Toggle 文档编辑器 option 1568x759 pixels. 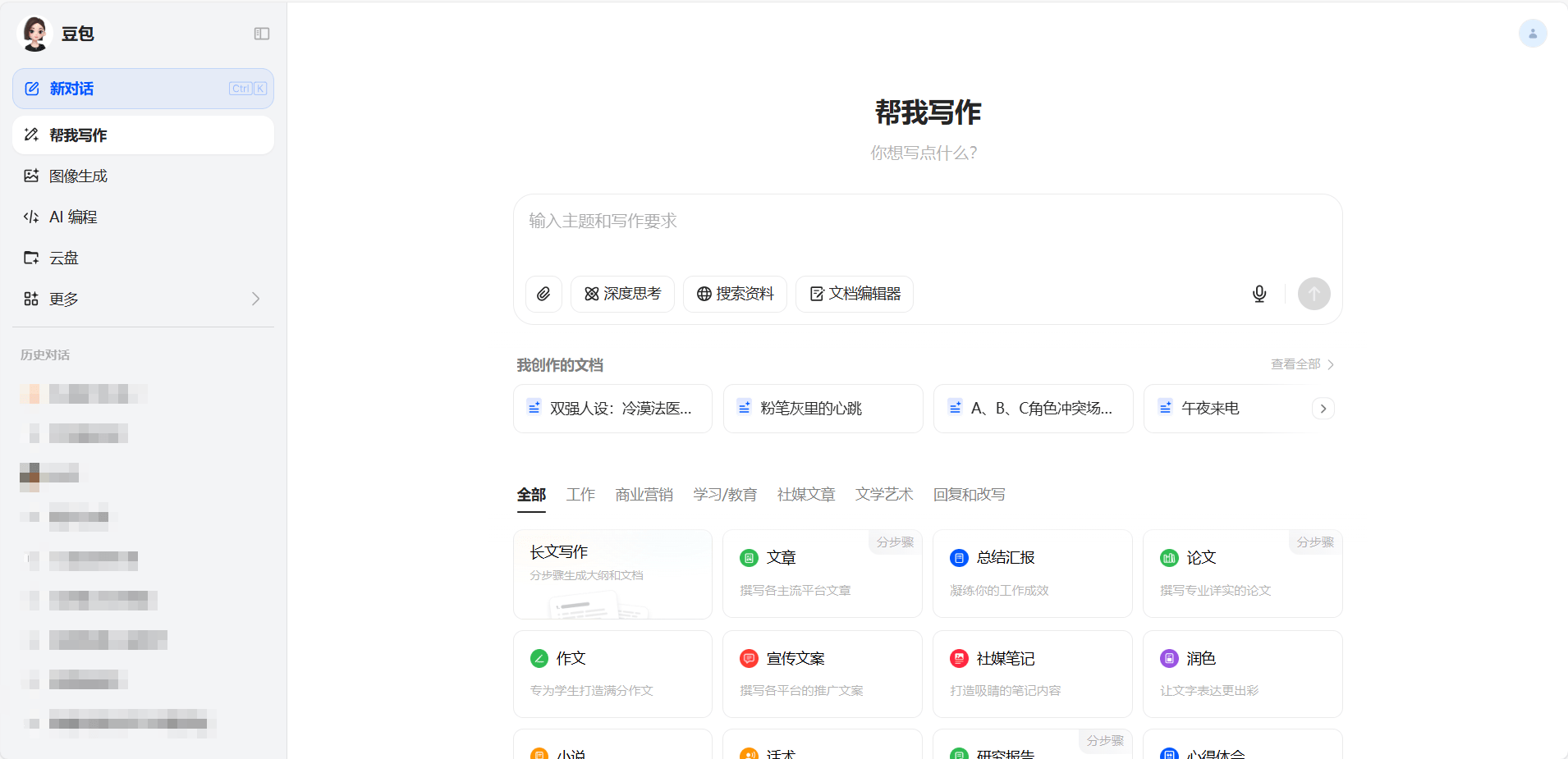(855, 294)
